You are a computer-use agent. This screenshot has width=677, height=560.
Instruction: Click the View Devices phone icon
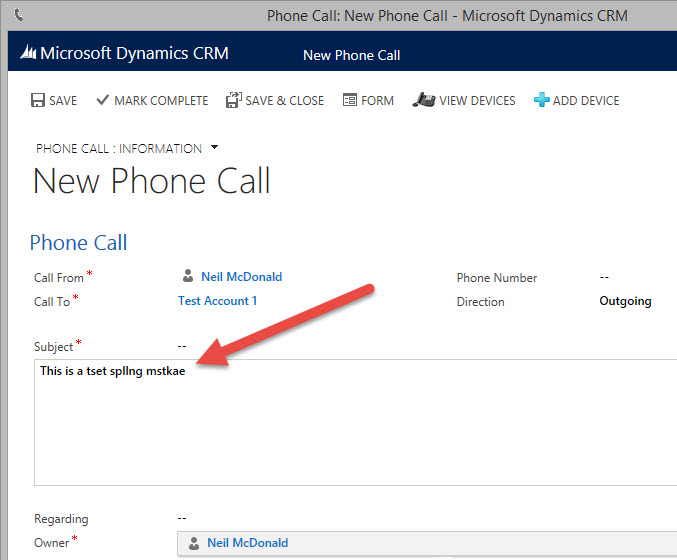423,100
